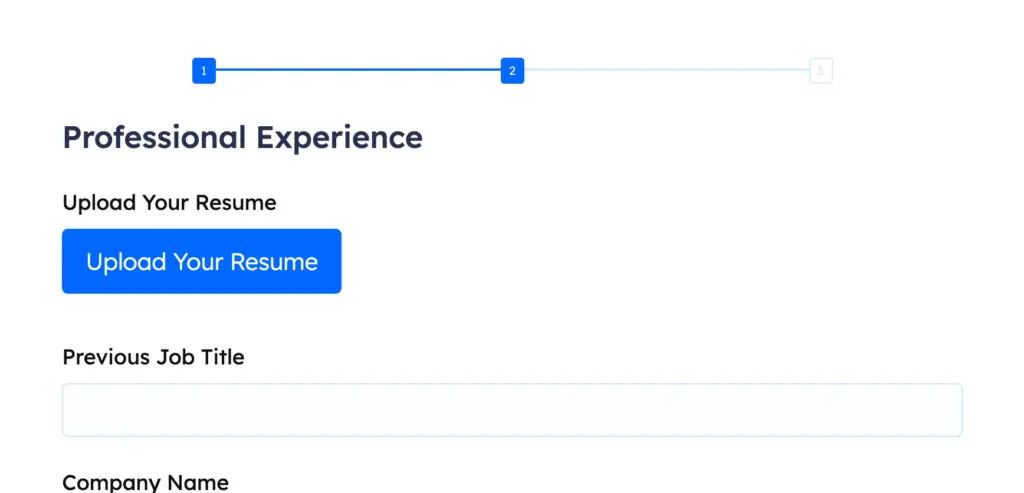This screenshot has width=1024, height=493.
Task: Click the form's section title text
Action: point(242,137)
